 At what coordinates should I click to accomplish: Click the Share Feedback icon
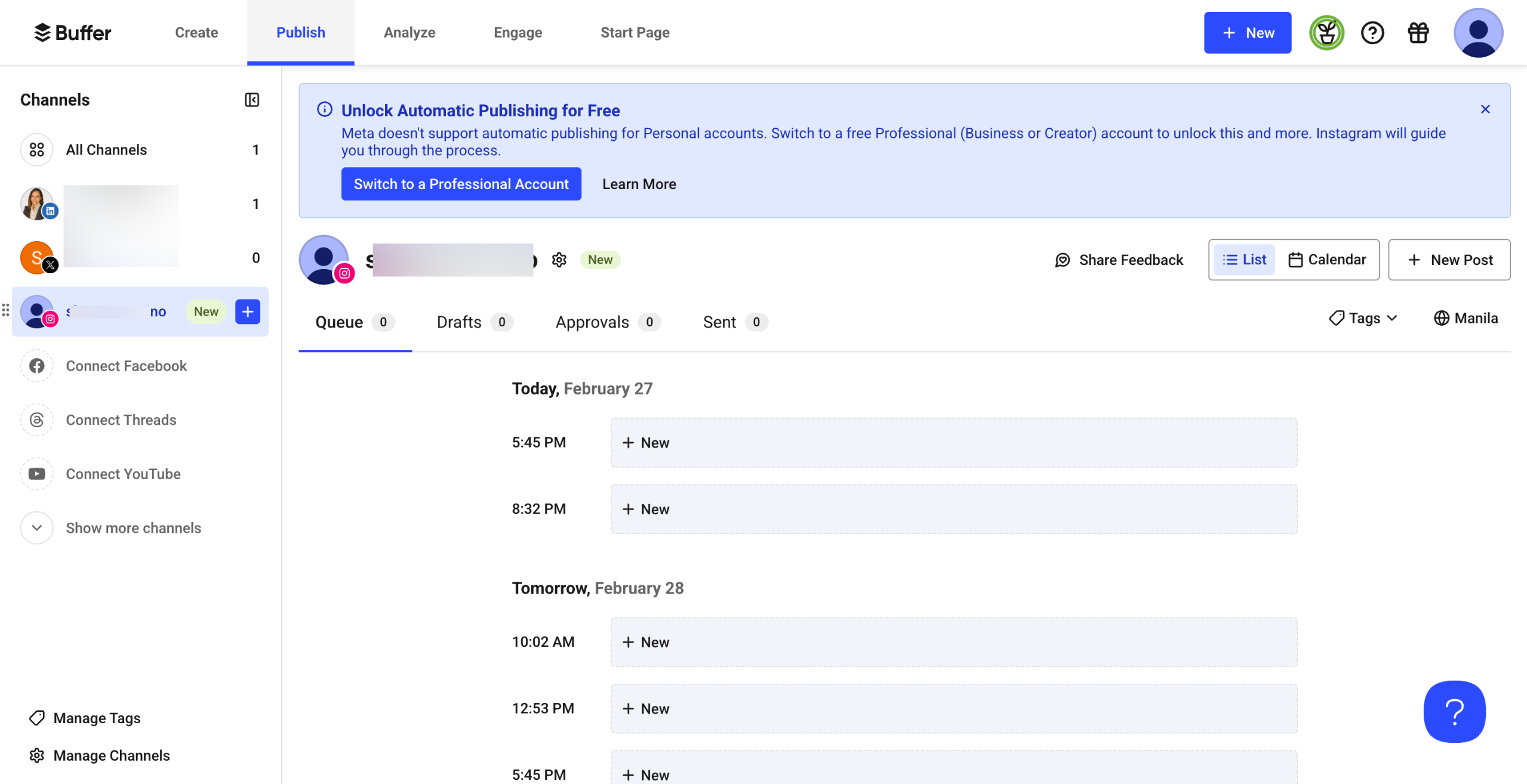click(x=1063, y=260)
